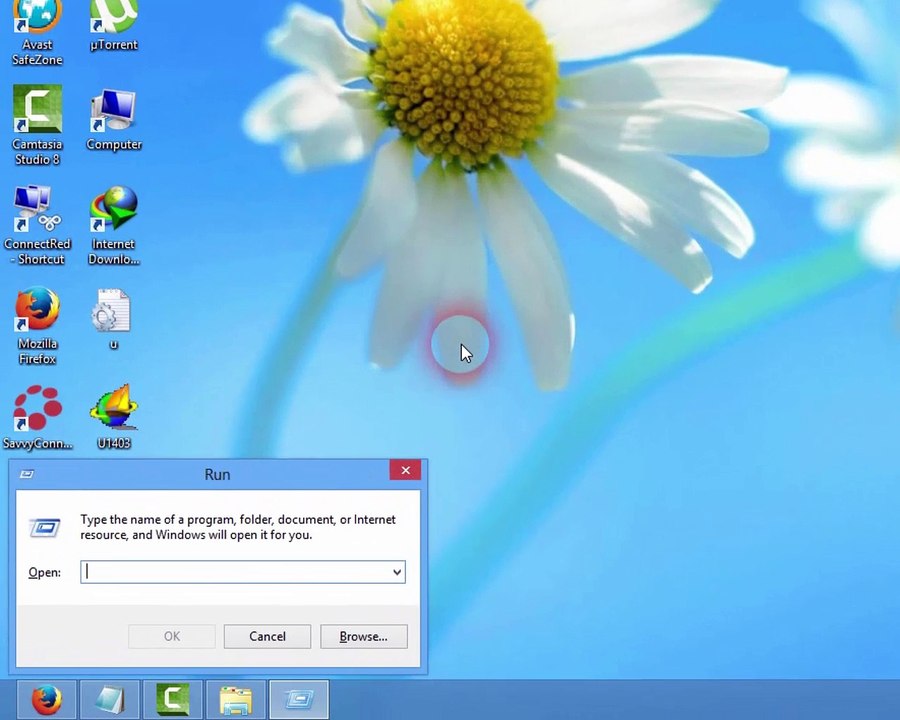Click the Run dialog title bar icon

(27, 474)
